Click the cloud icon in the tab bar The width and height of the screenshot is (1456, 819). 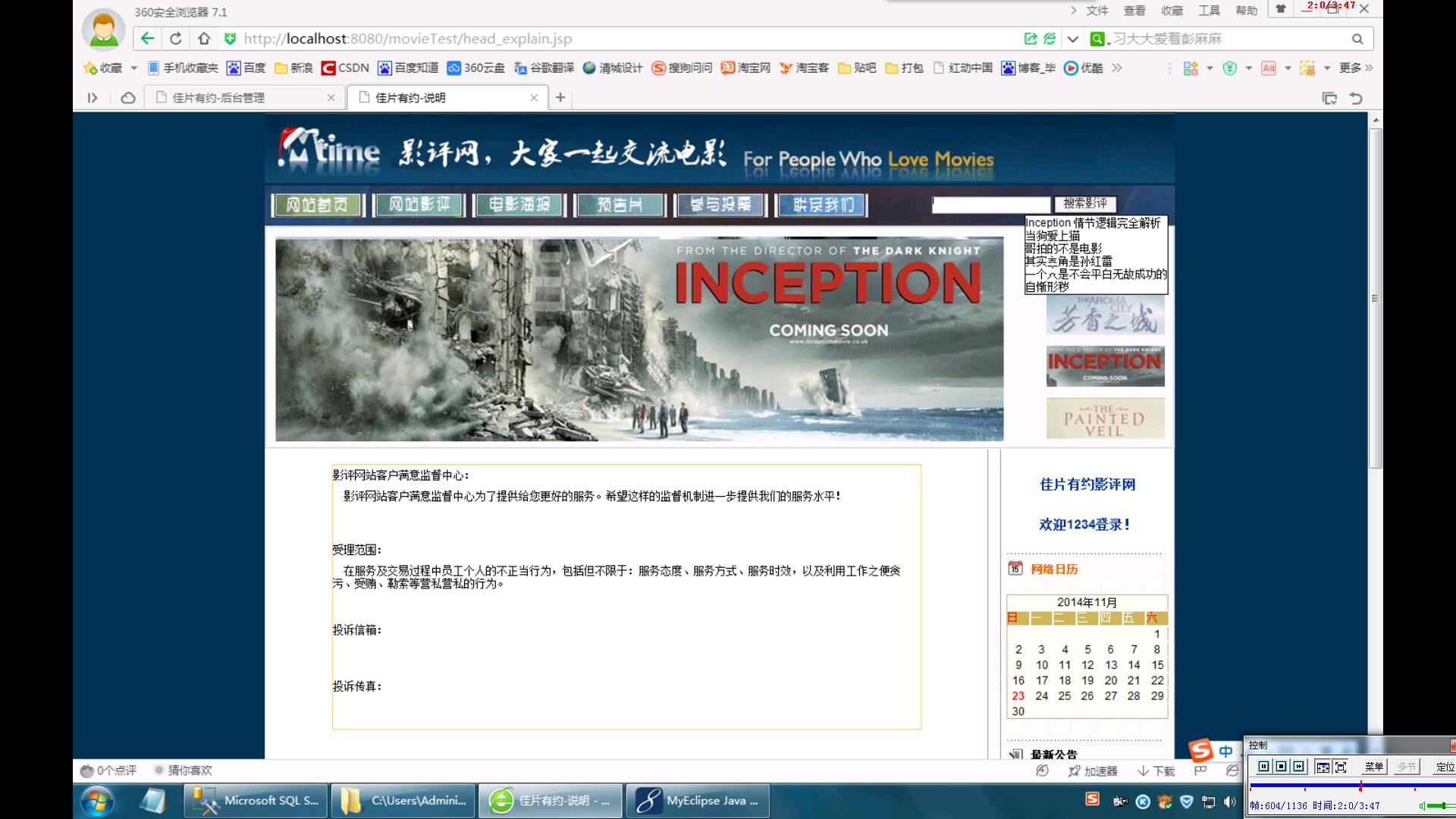coord(128,97)
